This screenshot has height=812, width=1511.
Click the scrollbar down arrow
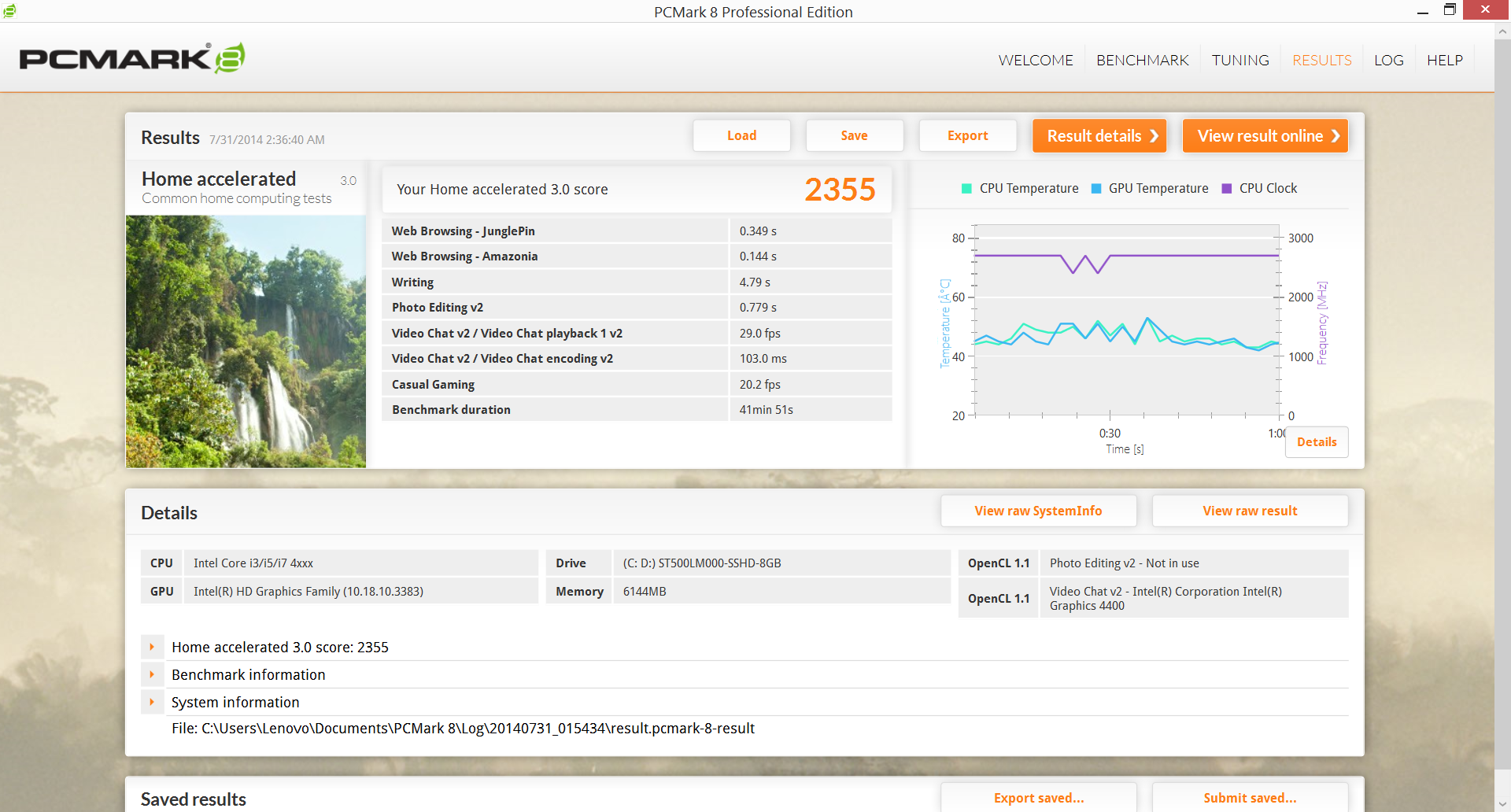(x=1502, y=803)
